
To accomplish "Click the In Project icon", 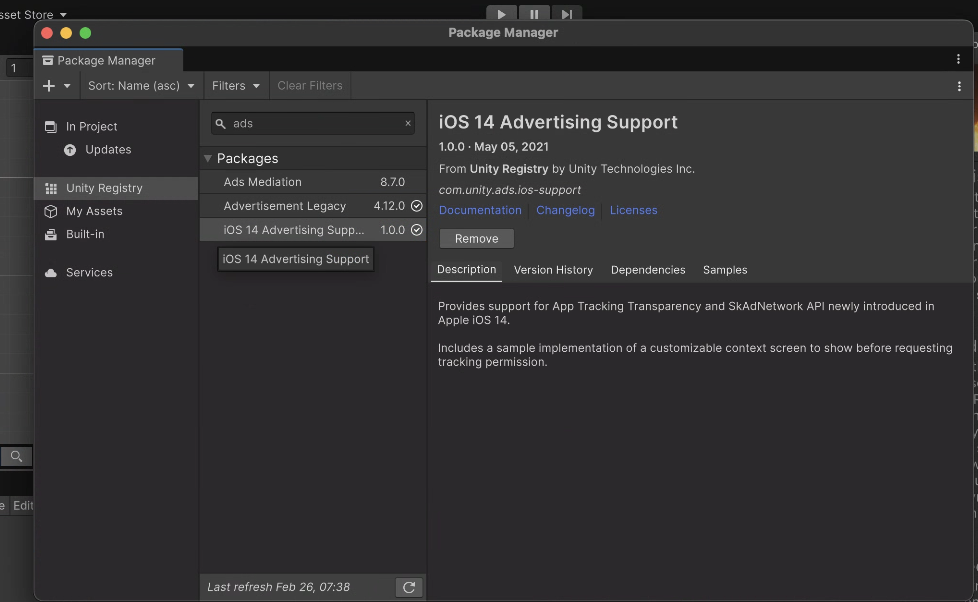I will point(51,127).
